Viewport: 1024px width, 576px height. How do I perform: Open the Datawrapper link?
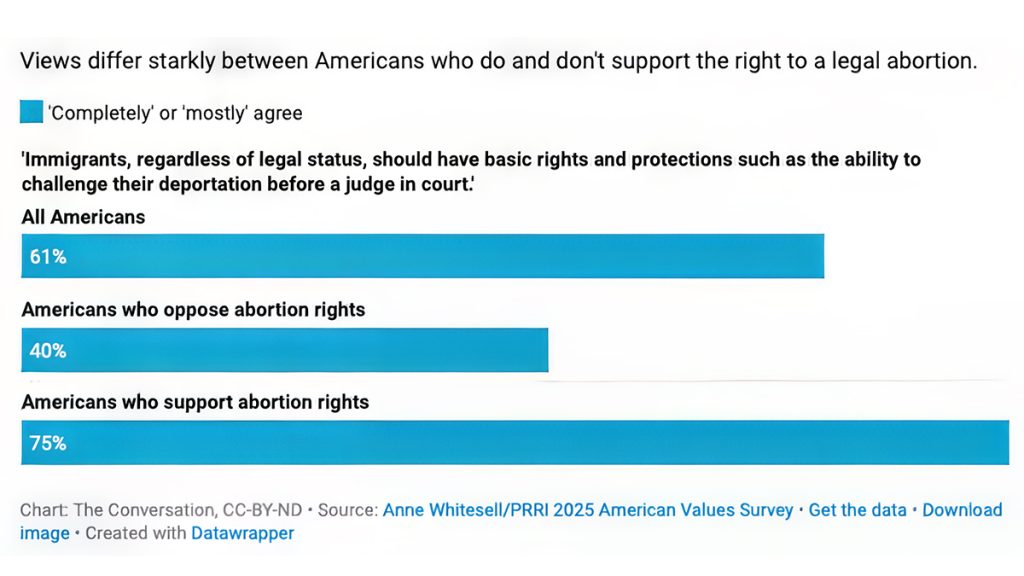[x=243, y=533]
